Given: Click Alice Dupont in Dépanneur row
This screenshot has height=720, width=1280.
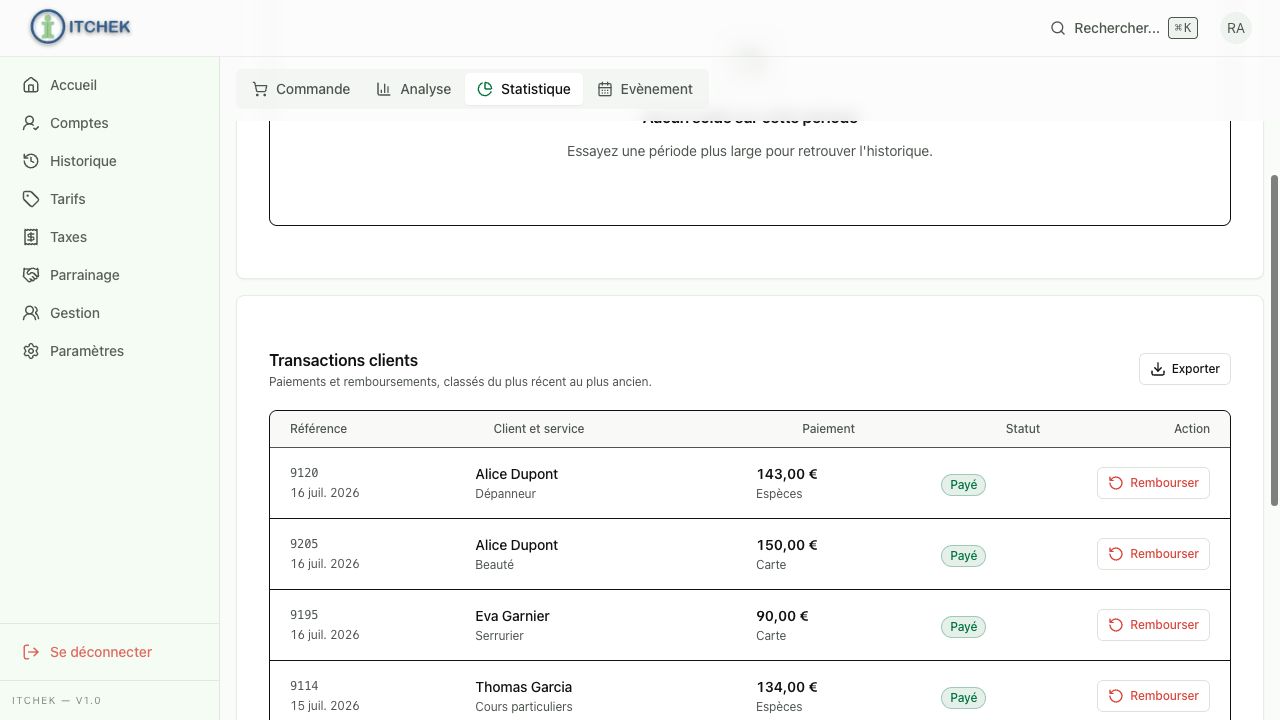Looking at the screenshot, I should click(x=516, y=474).
